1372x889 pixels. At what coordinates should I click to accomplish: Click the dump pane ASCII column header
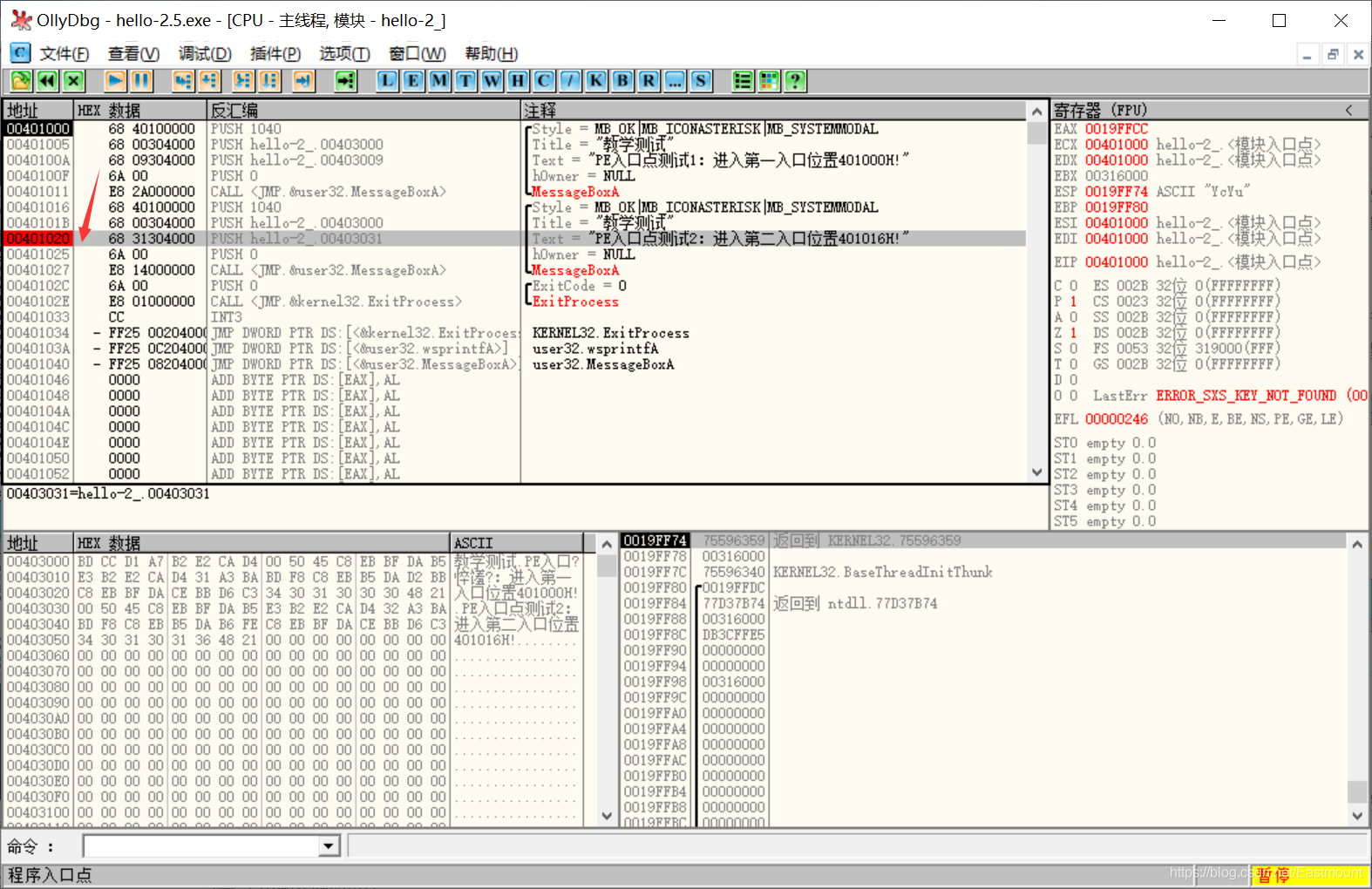tap(517, 543)
